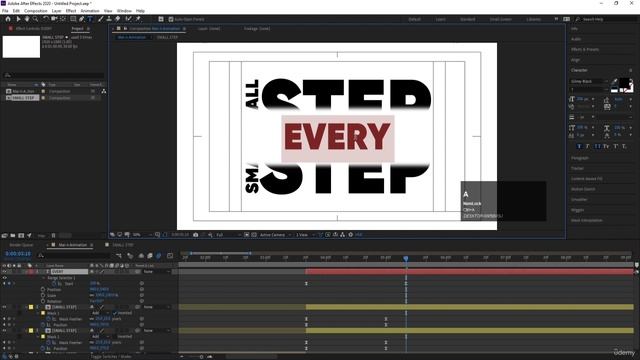640x360 pixels.
Task: Toggle the Start property stopwatch
Action: [54, 284]
